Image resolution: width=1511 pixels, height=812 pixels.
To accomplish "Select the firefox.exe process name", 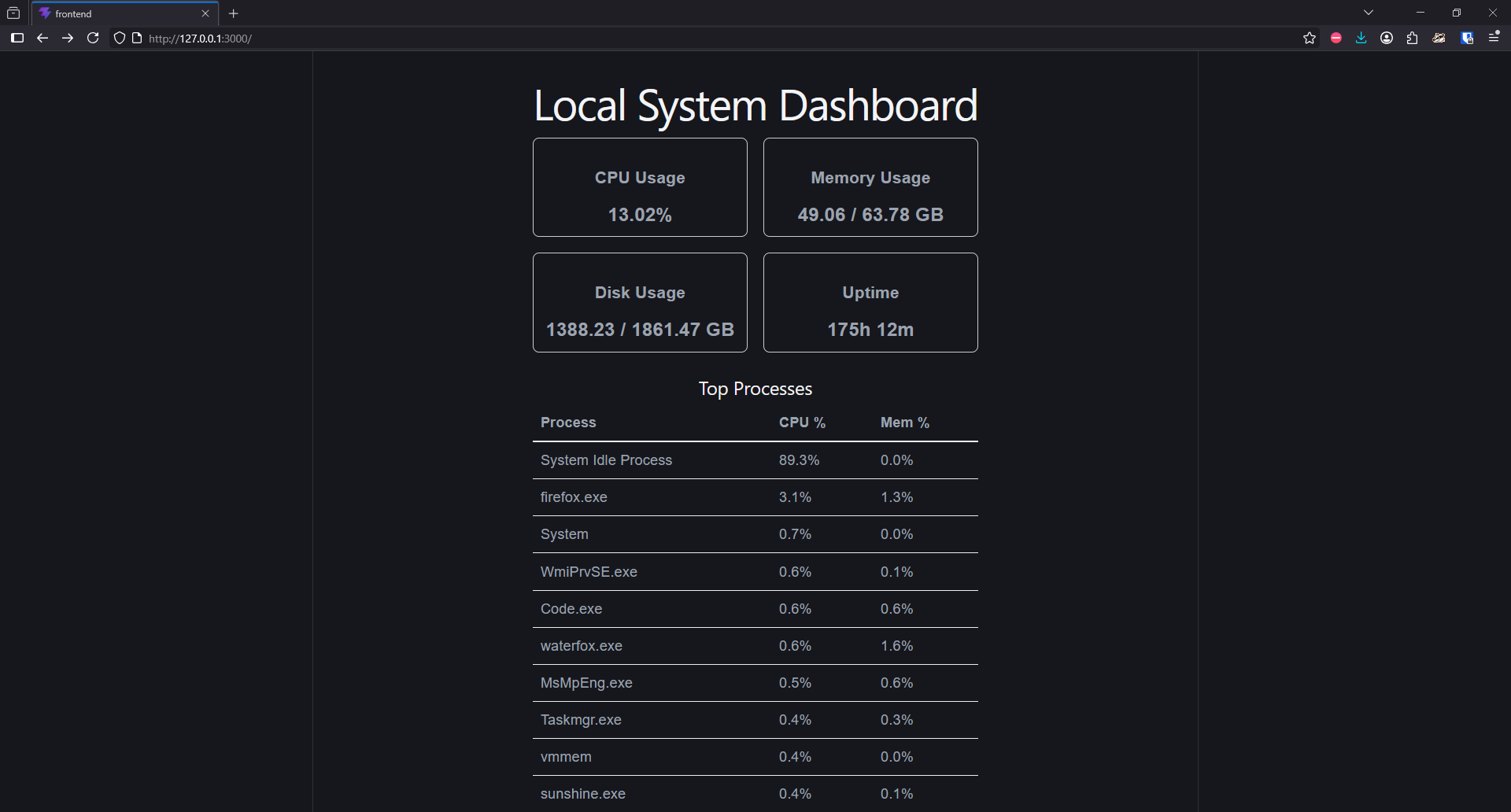I will (x=574, y=497).
